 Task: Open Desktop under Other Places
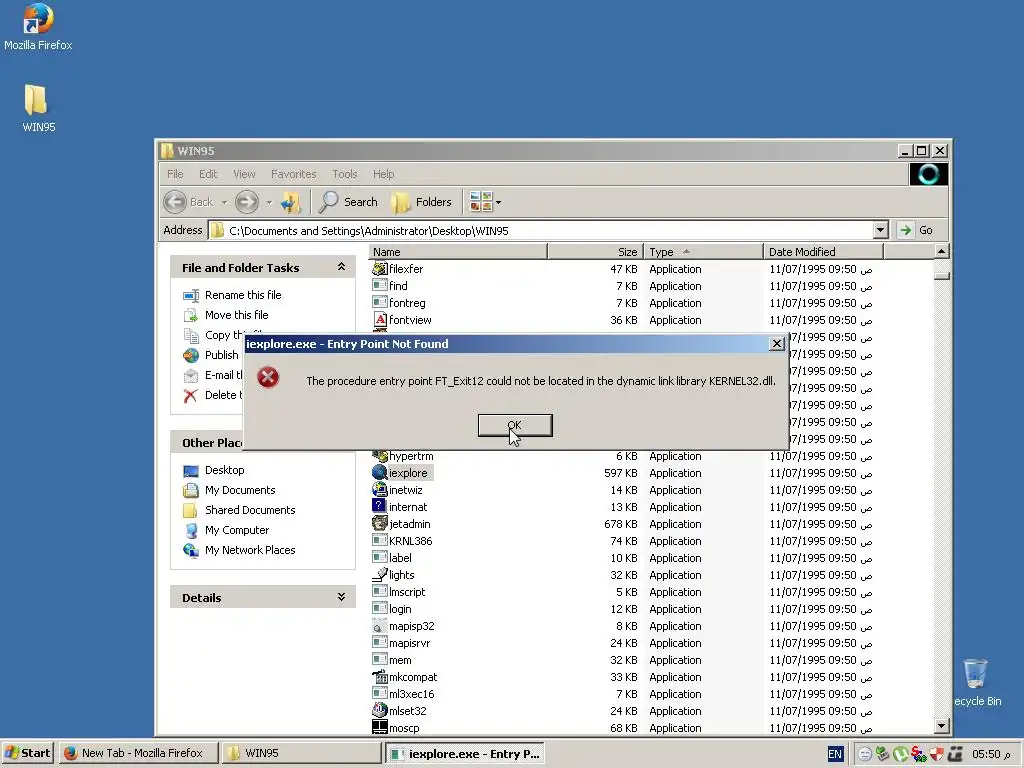tap(225, 470)
